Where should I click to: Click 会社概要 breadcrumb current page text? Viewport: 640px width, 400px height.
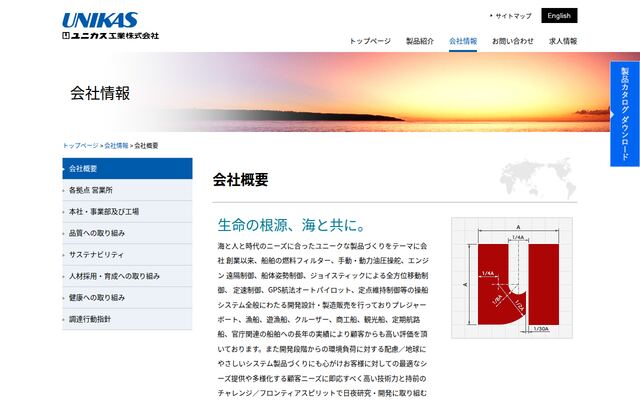[146, 145]
